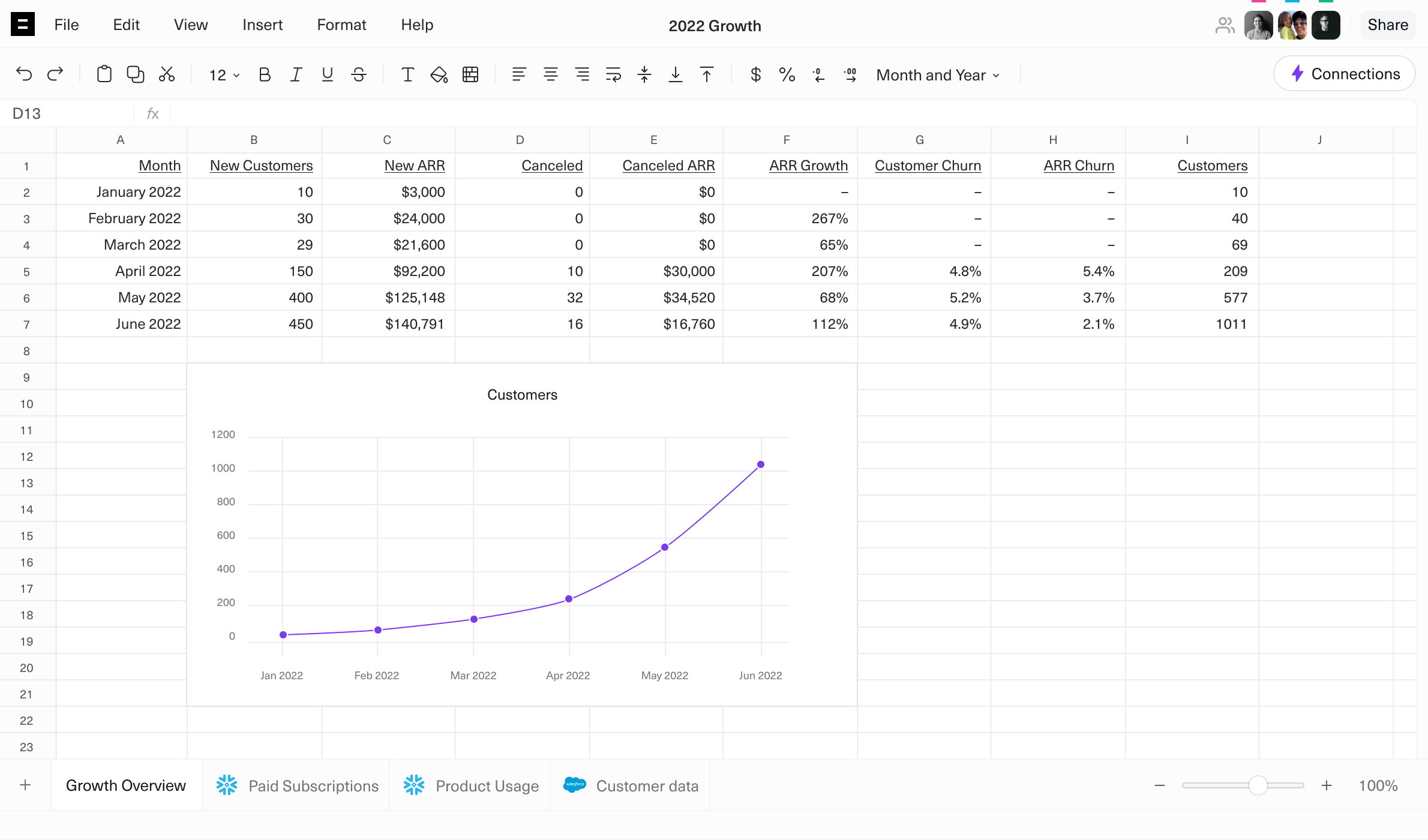The width and height of the screenshot is (1428, 840).
Task: Toggle bold formatting
Action: [265, 74]
